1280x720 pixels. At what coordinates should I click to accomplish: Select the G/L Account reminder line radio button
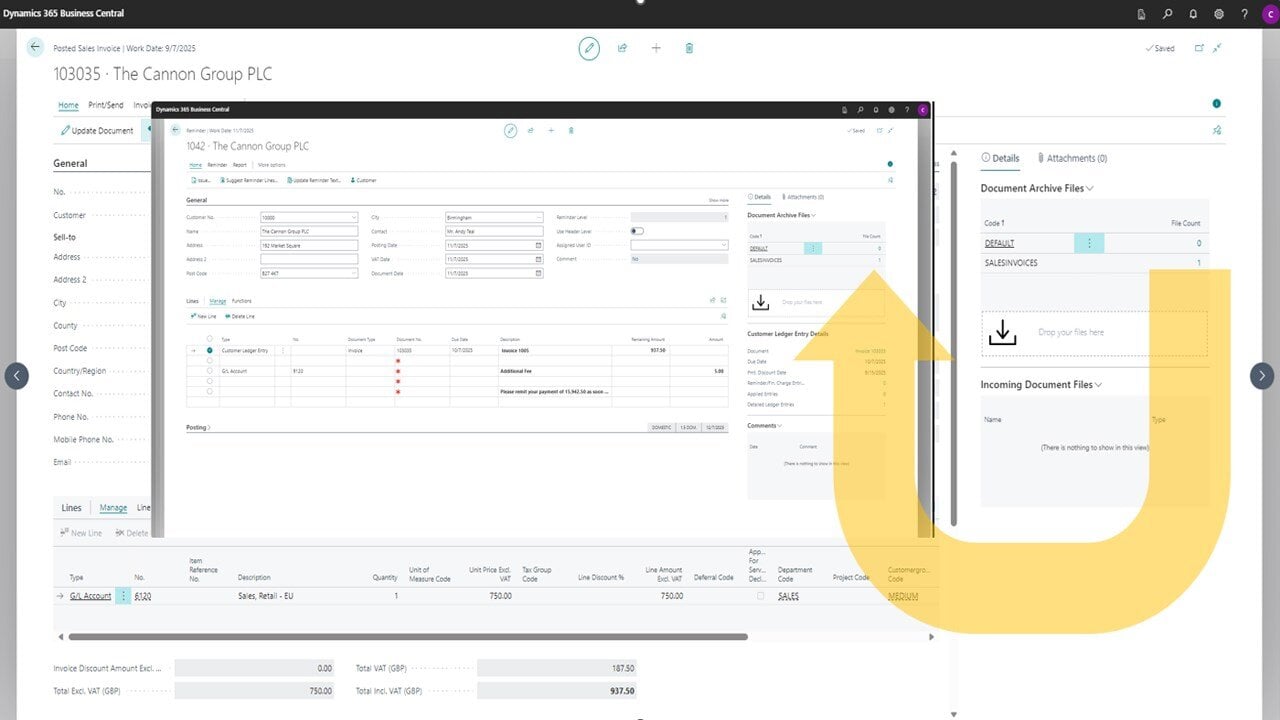(209, 371)
